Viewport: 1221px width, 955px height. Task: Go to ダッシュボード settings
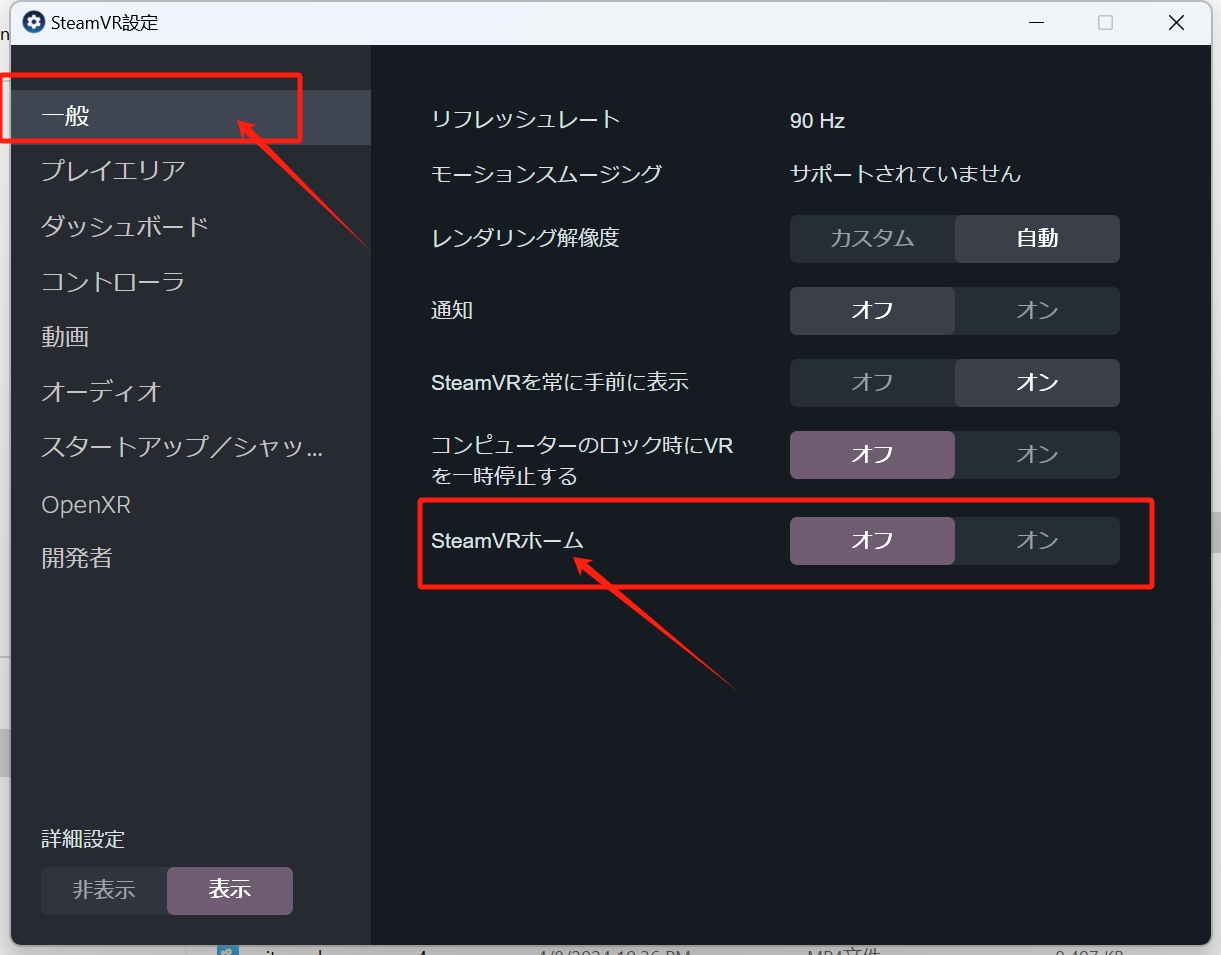(191, 226)
